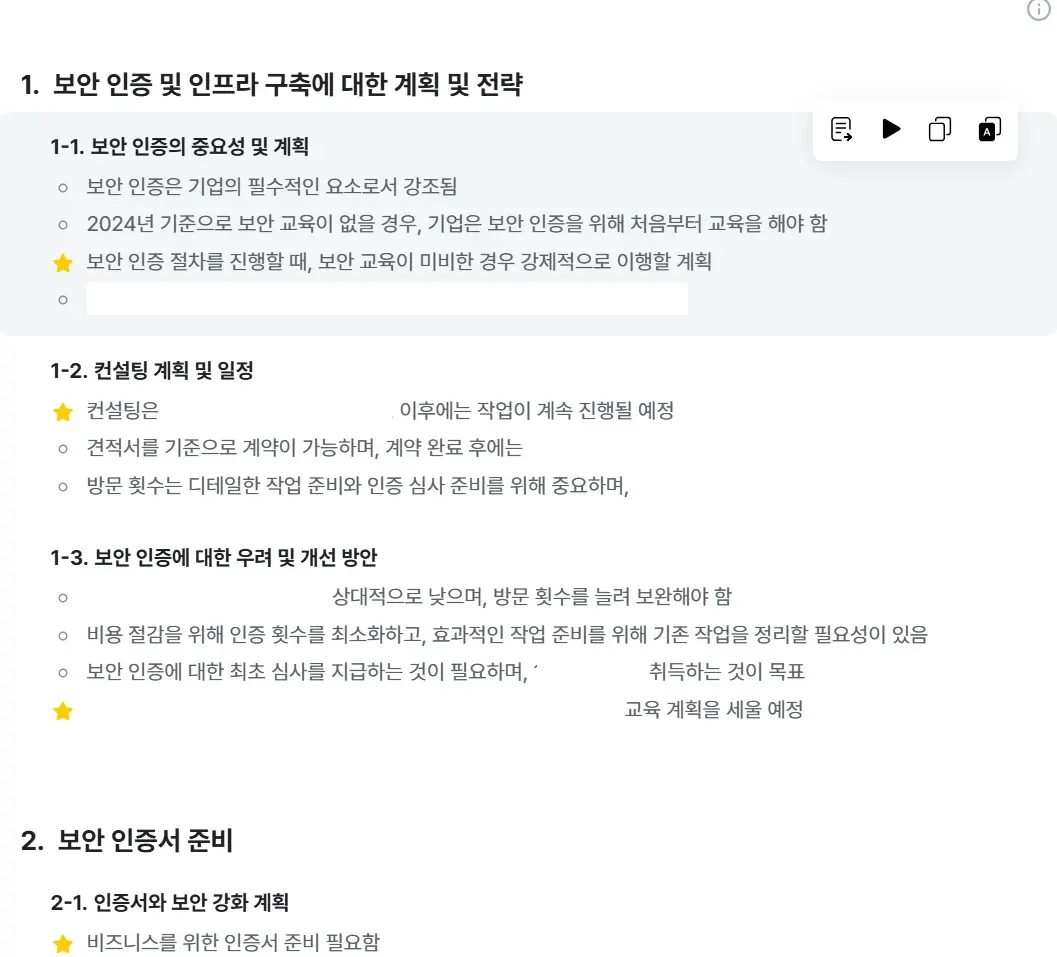Image resolution: width=1057 pixels, height=957 pixels.
Task: Click subheading '1-3. 보안 인증에 대한 우려 및 개선 방안'
Action: (214, 557)
